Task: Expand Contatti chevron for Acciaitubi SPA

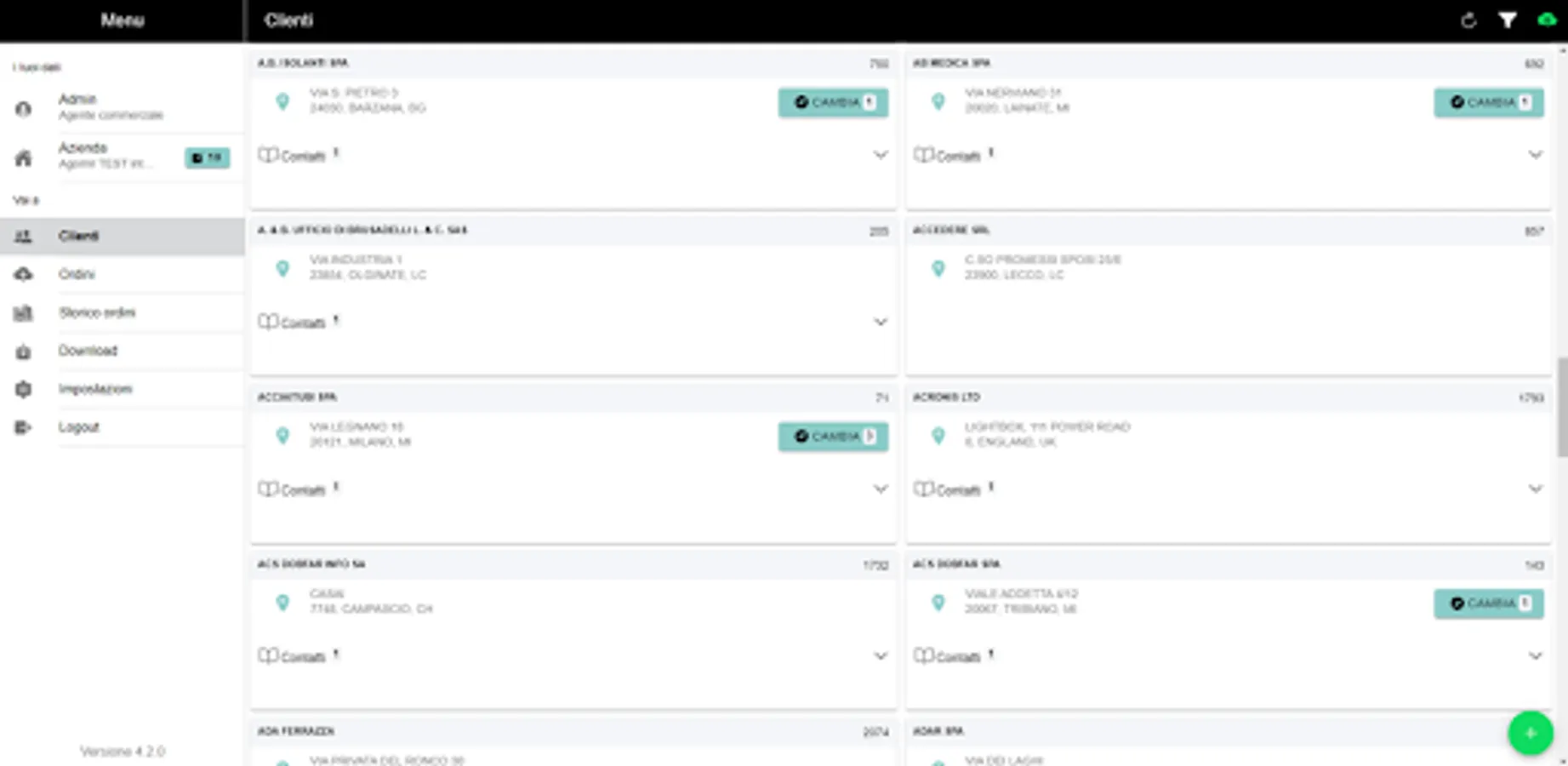Action: [x=881, y=489]
